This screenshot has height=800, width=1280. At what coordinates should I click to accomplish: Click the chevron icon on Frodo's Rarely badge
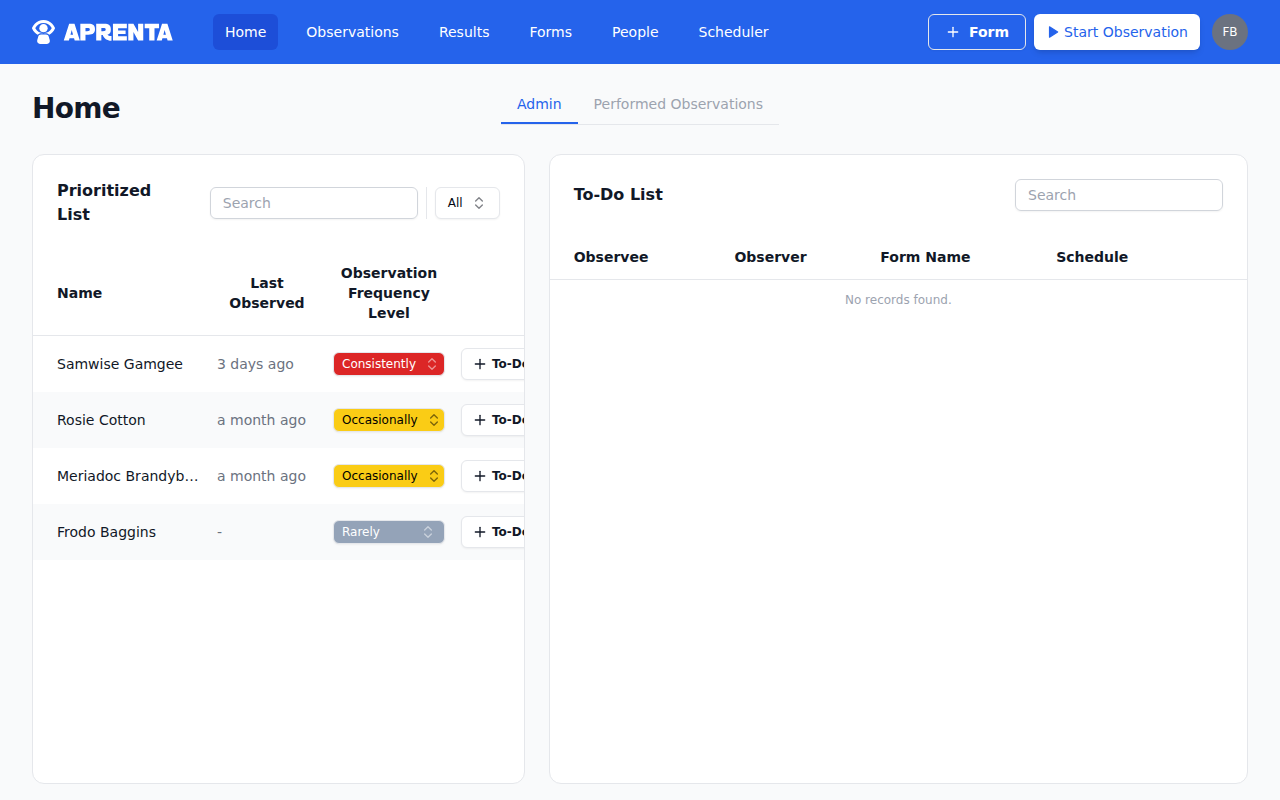point(429,531)
